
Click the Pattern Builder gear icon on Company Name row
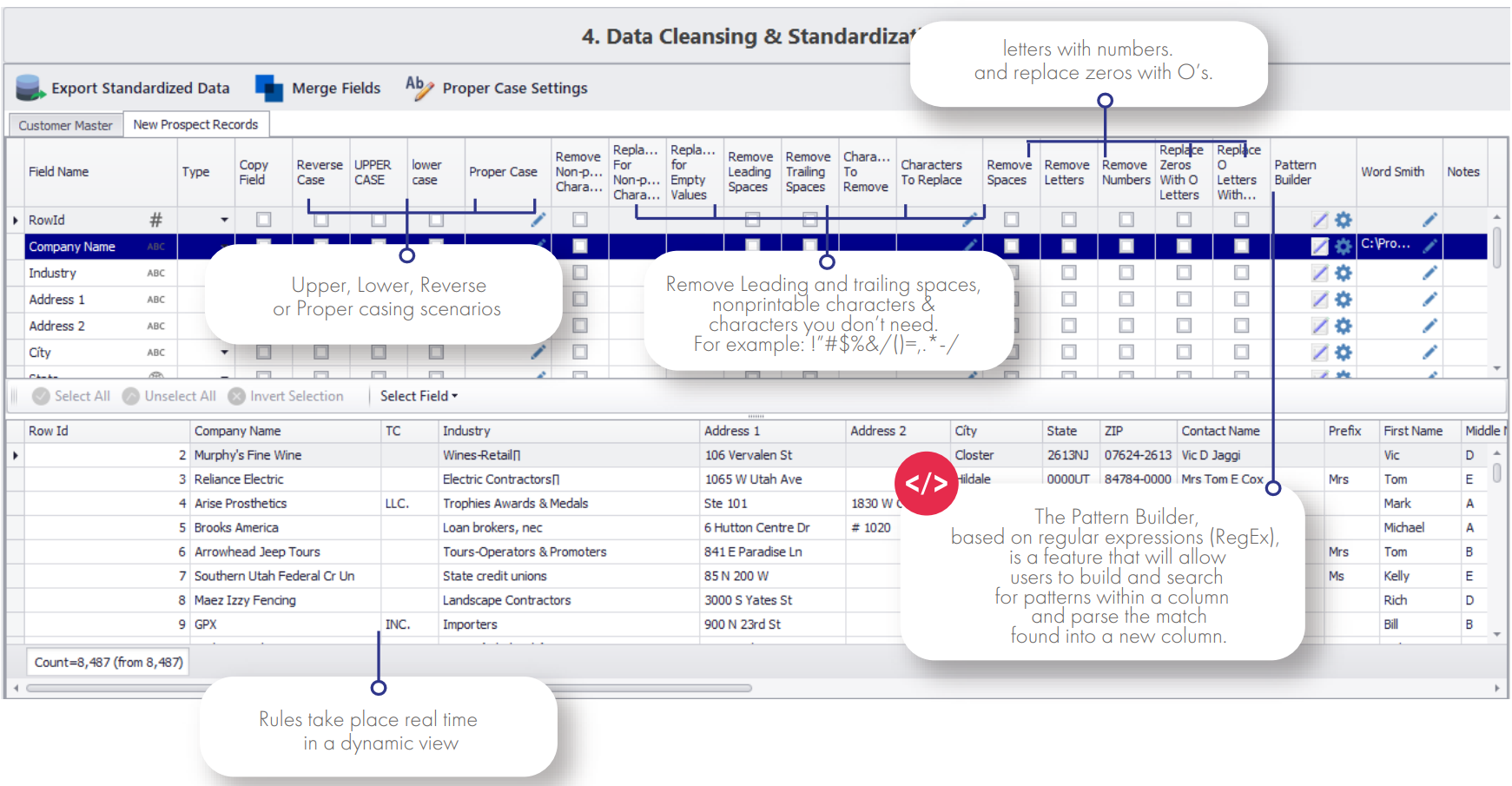tap(1343, 246)
